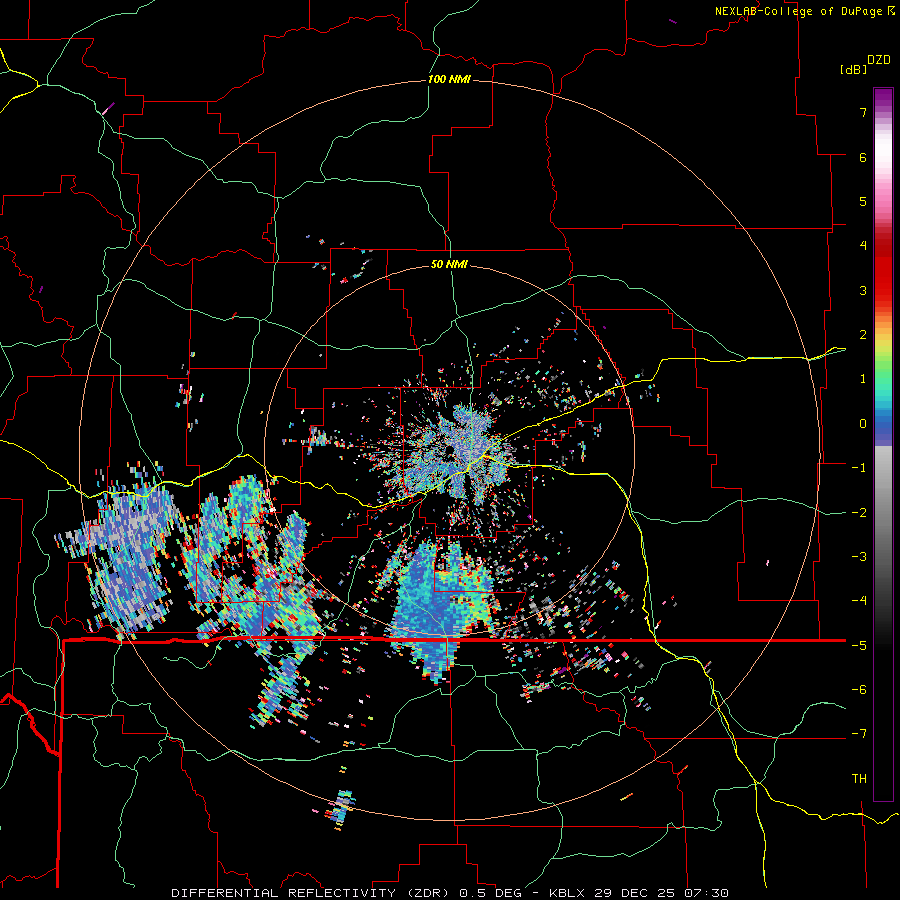This screenshot has height=900, width=900.
Task: Click the -5 dB tick on color scale
Action: point(859,646)
